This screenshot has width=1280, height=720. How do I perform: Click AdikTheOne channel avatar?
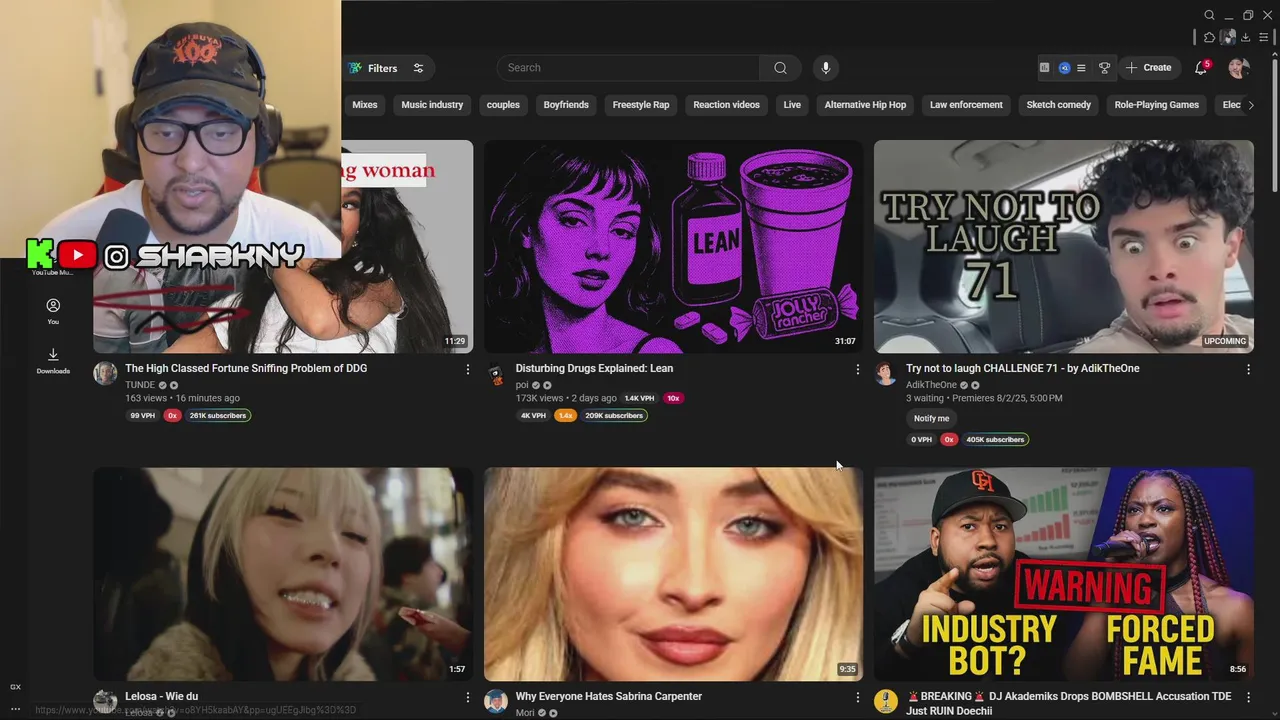coord(886,373)
